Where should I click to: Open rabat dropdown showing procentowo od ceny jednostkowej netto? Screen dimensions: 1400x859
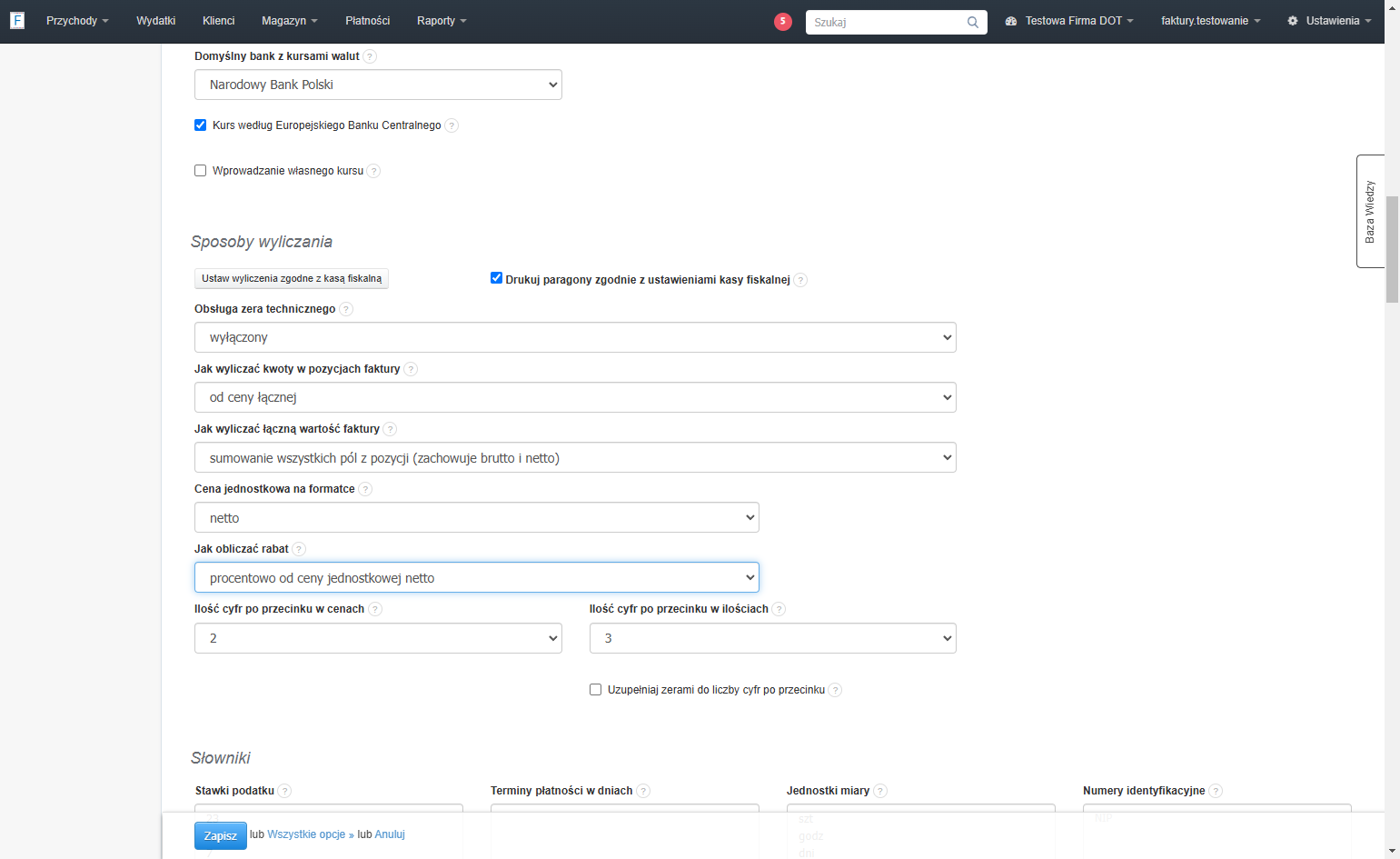(x=477, y=577)
